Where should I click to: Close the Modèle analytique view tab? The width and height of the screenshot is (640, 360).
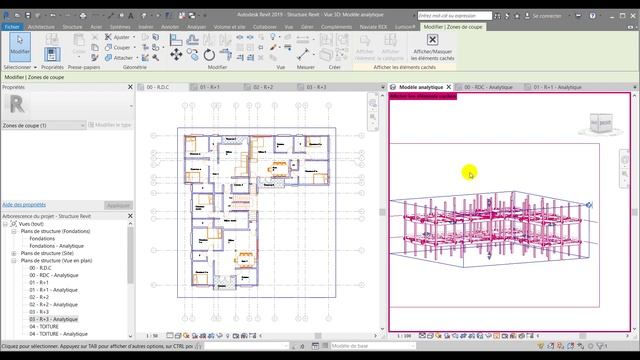(449, 87)
